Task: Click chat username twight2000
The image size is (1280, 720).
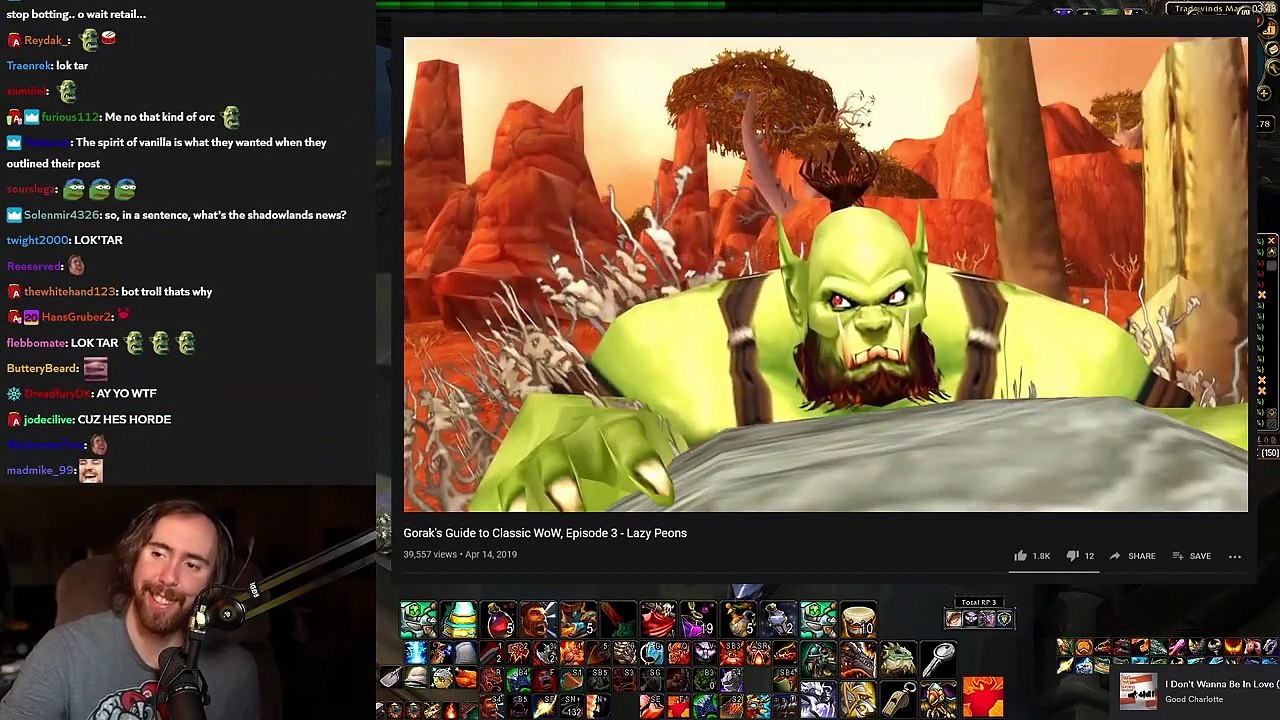Action: [x=37, y=240]
